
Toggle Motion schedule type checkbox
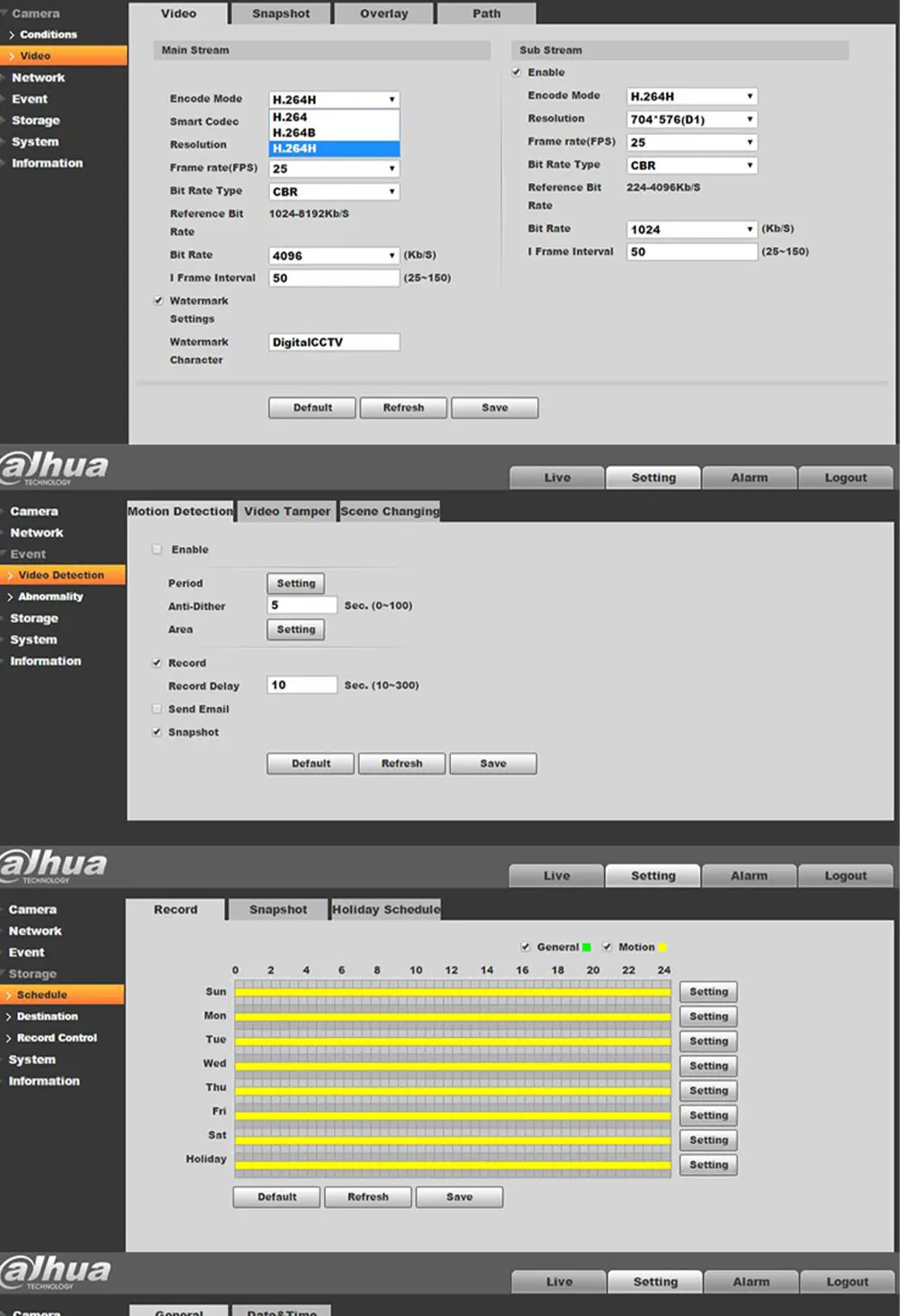pyautogui.click(x=607, y=946)
